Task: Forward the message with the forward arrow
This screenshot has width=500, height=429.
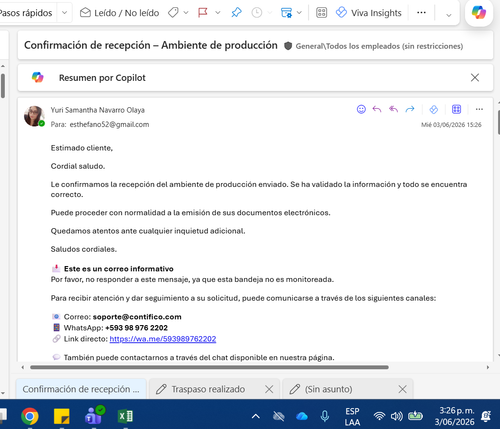Action: pos(410,109)
